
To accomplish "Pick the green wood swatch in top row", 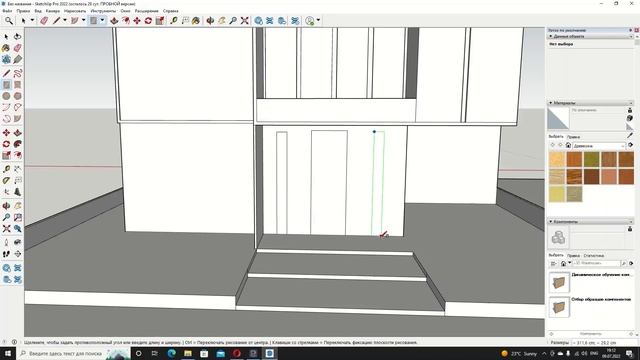I will (x=591, y=160).
